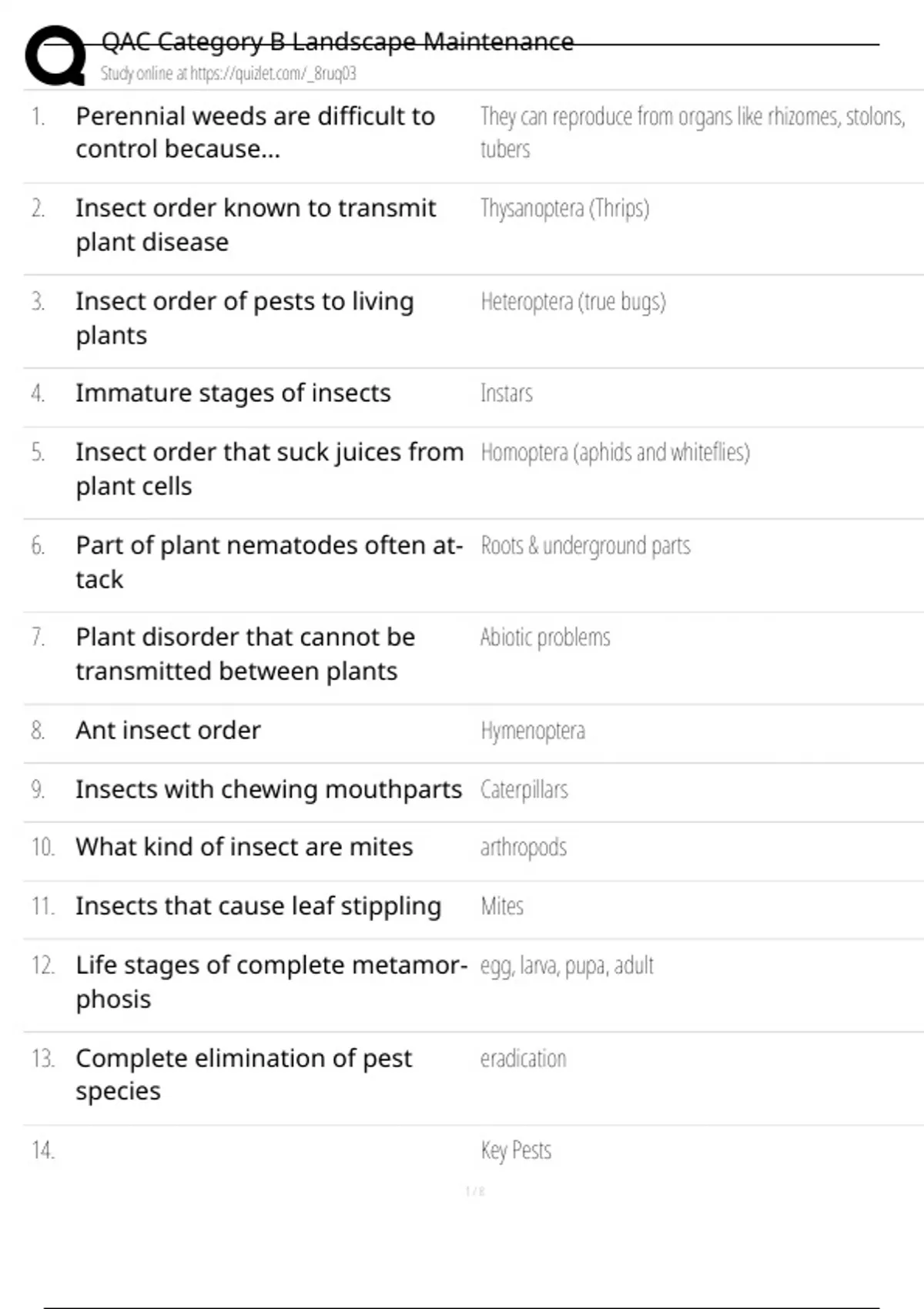Click the eradication definition
This screenshot has height=1309, width=924.
click(523, 1059)
